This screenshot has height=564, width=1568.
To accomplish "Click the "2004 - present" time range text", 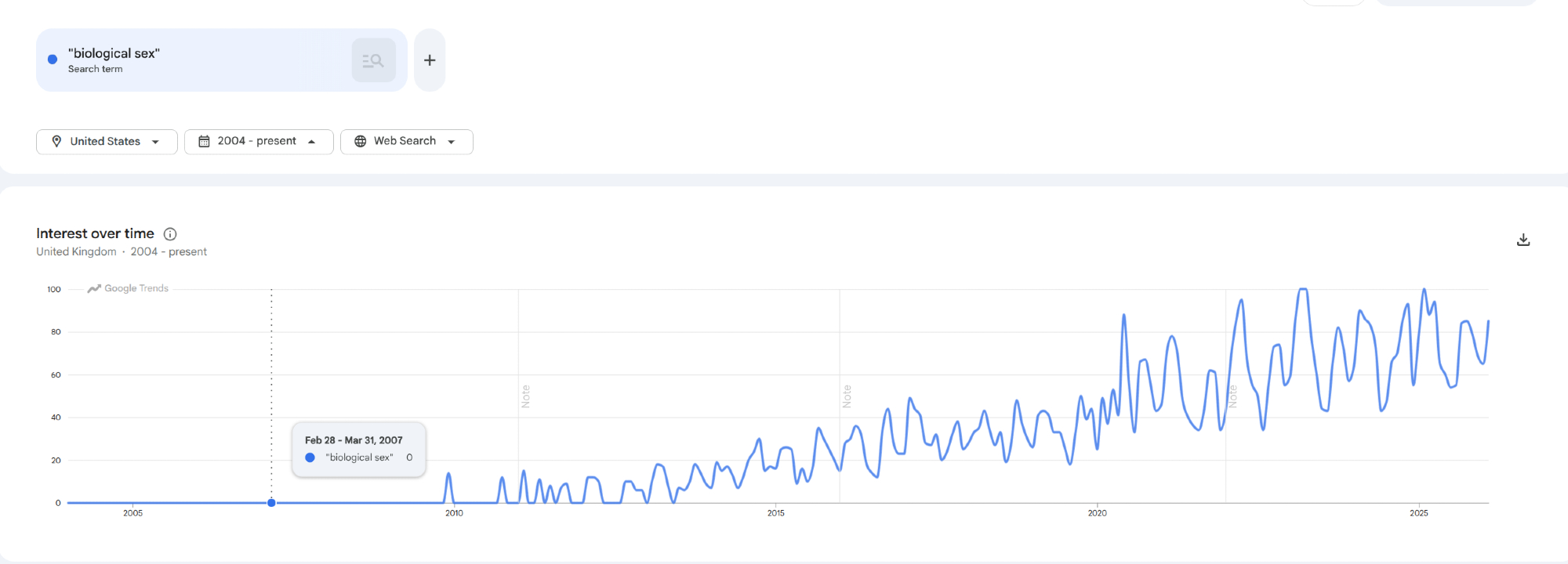I will pos(256,141).
